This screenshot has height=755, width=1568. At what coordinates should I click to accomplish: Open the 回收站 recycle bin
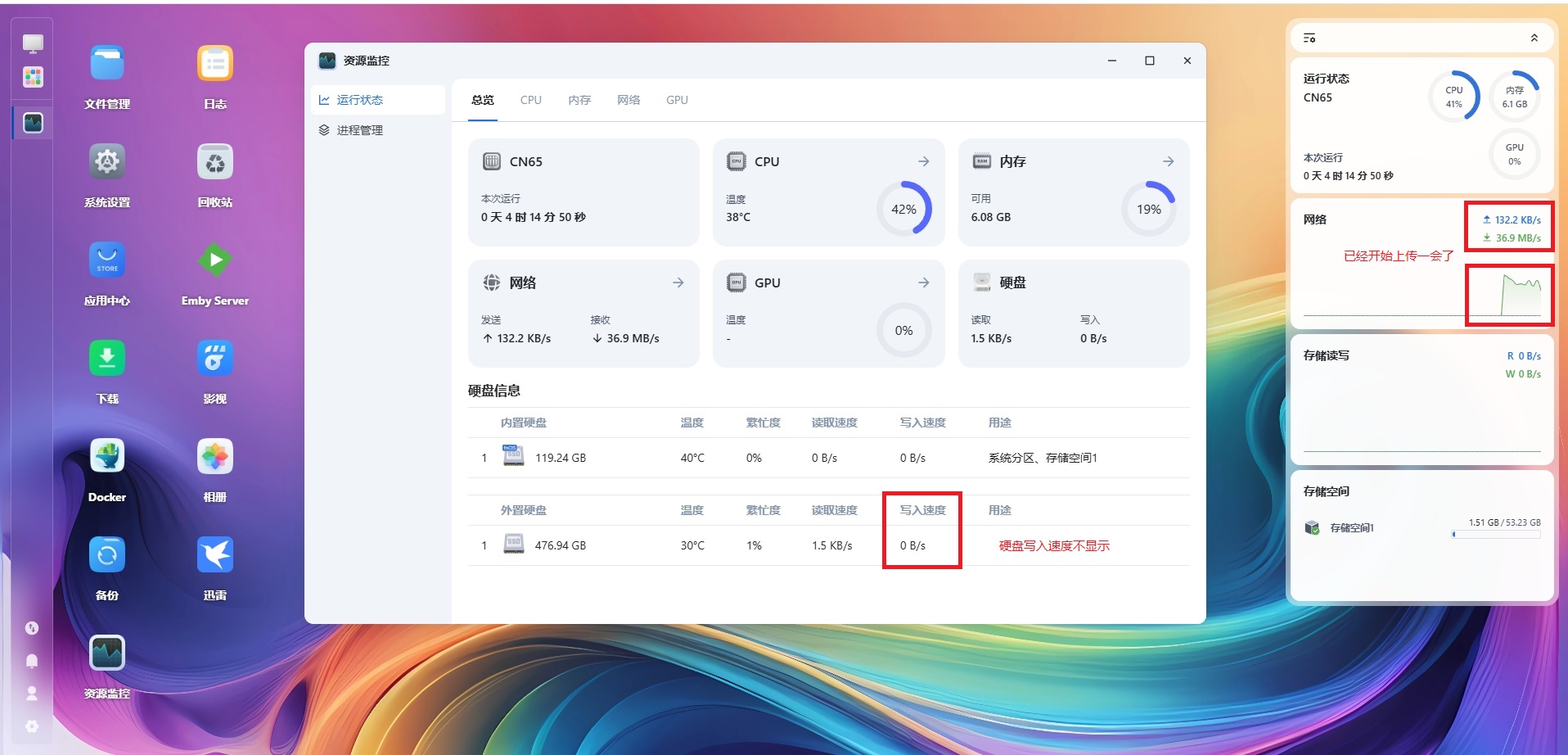pos(215,162)
